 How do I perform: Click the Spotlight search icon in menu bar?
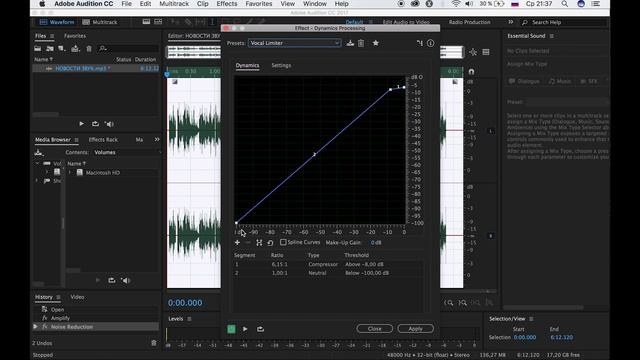(564, 4)
